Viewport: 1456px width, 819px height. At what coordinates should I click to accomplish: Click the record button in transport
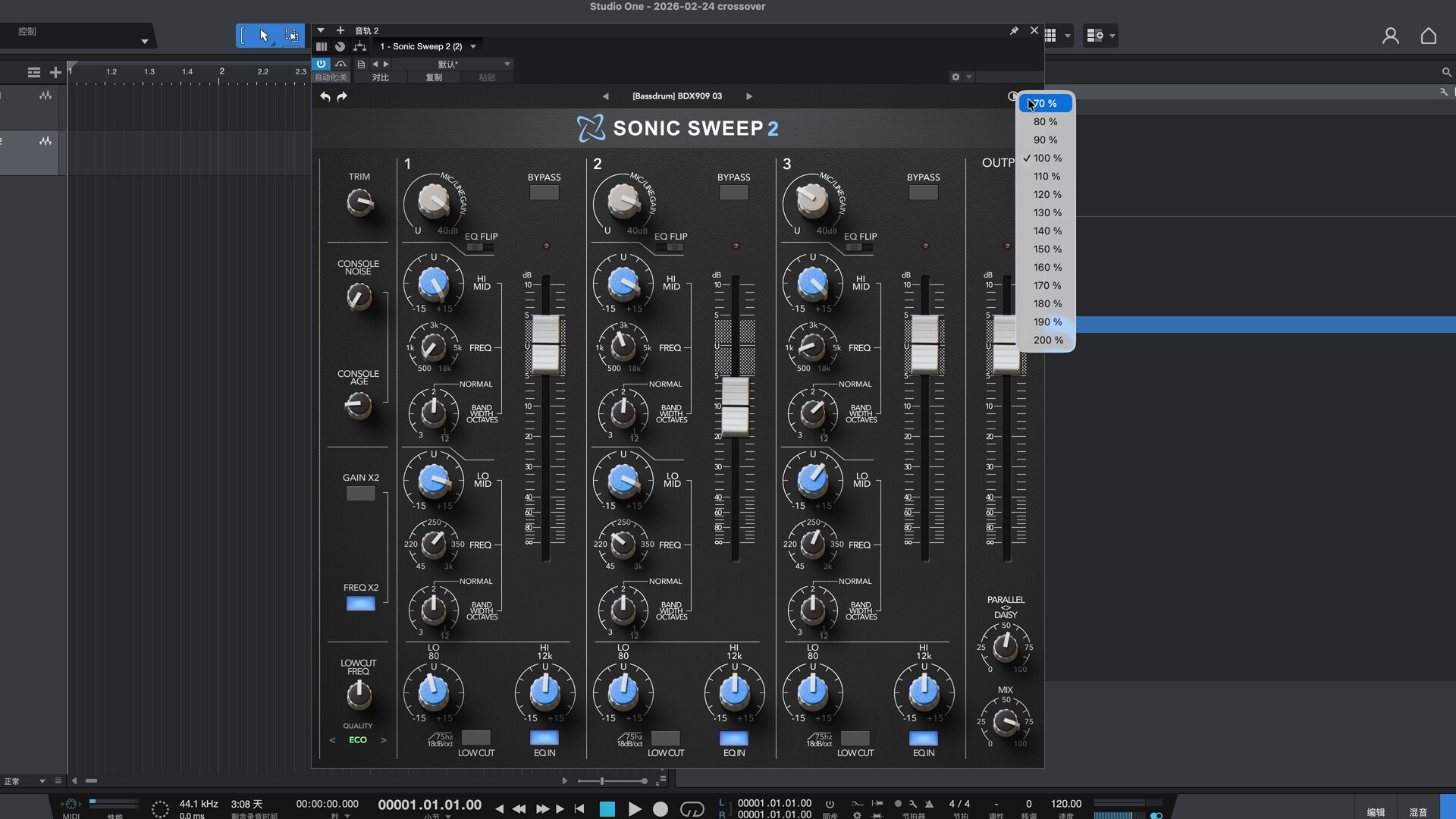[x=661, y=809]
